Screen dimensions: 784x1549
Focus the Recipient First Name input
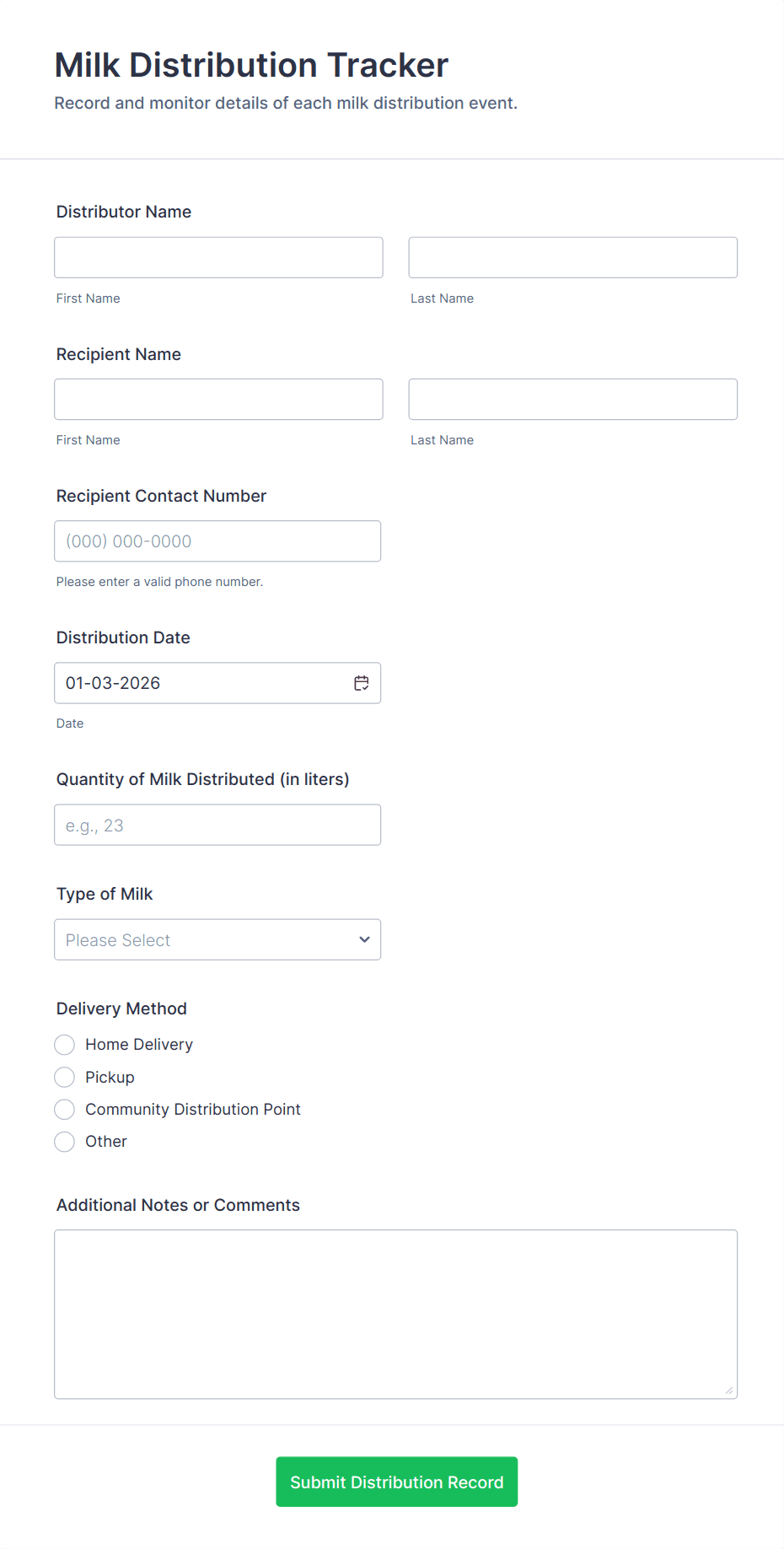tap(218, 399)
